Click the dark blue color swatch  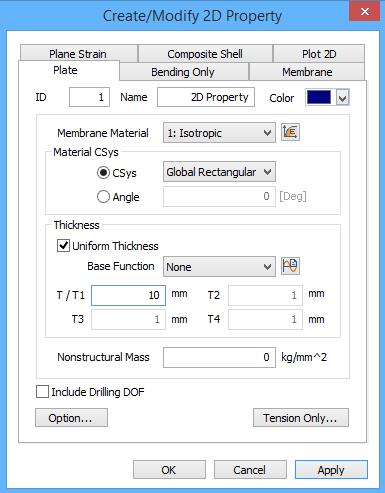pos(319,97)
